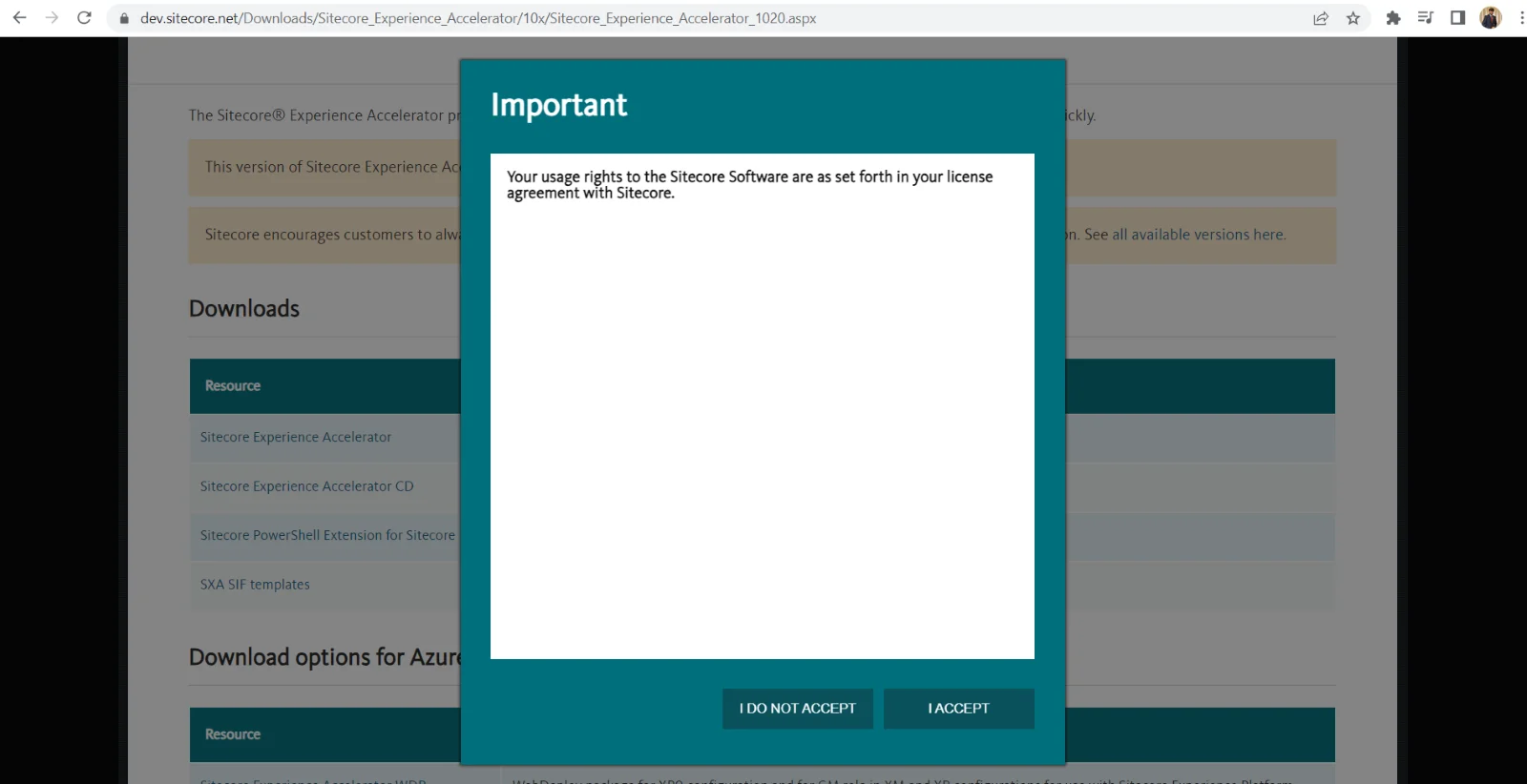The image size is (1527, 784).
Task: Click the padlock site info icon
Action: click(124, 18)
